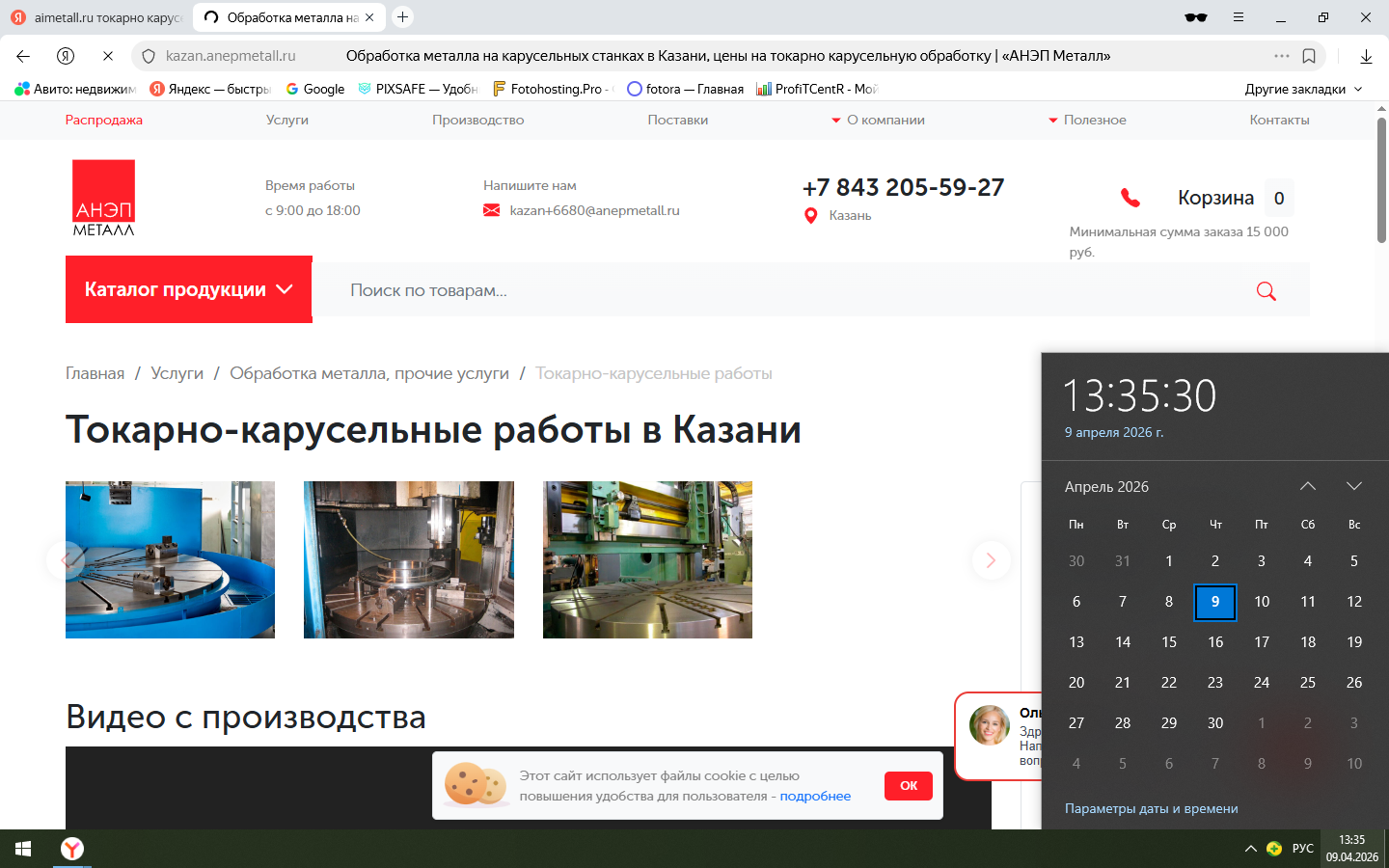Open Yandex home from the Я toolbar icon

coord(66,56)
